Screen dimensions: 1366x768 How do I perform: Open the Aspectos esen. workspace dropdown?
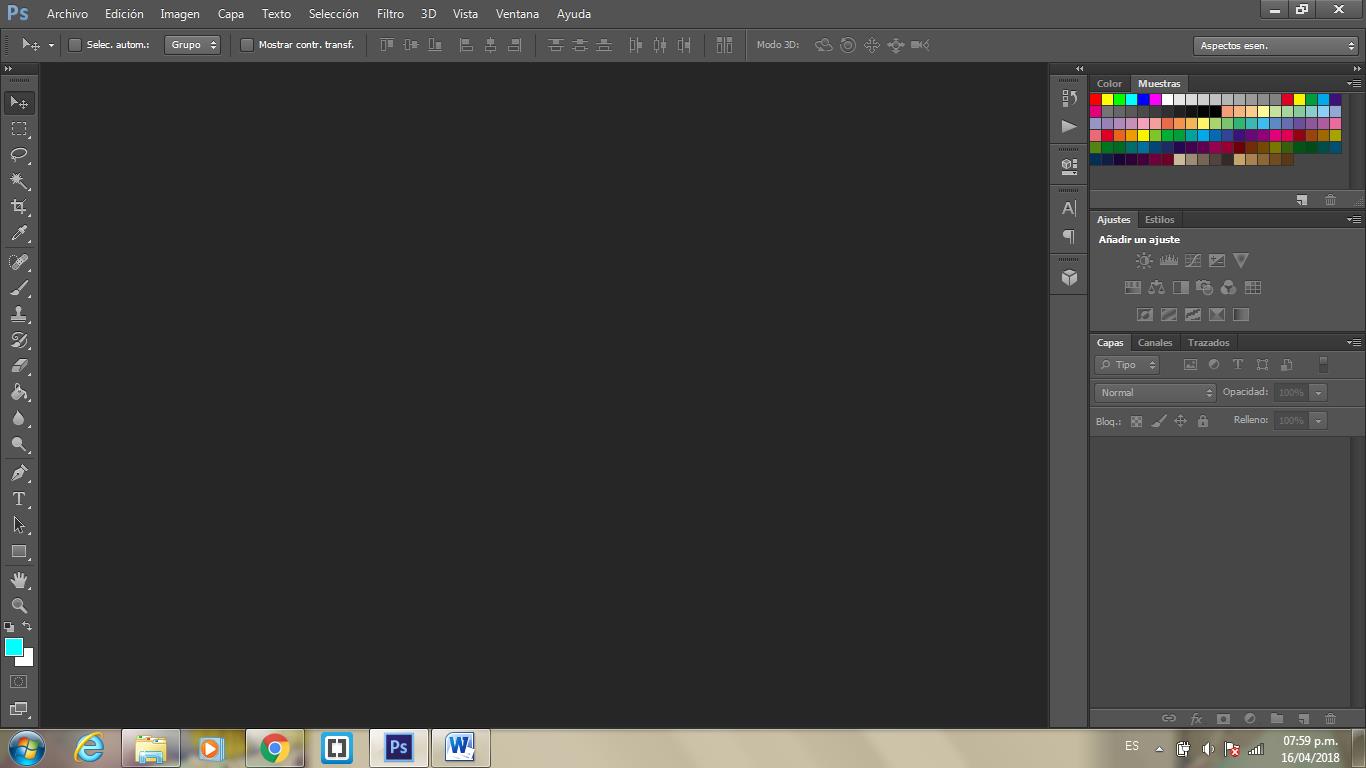click(x=1275, y=46)
